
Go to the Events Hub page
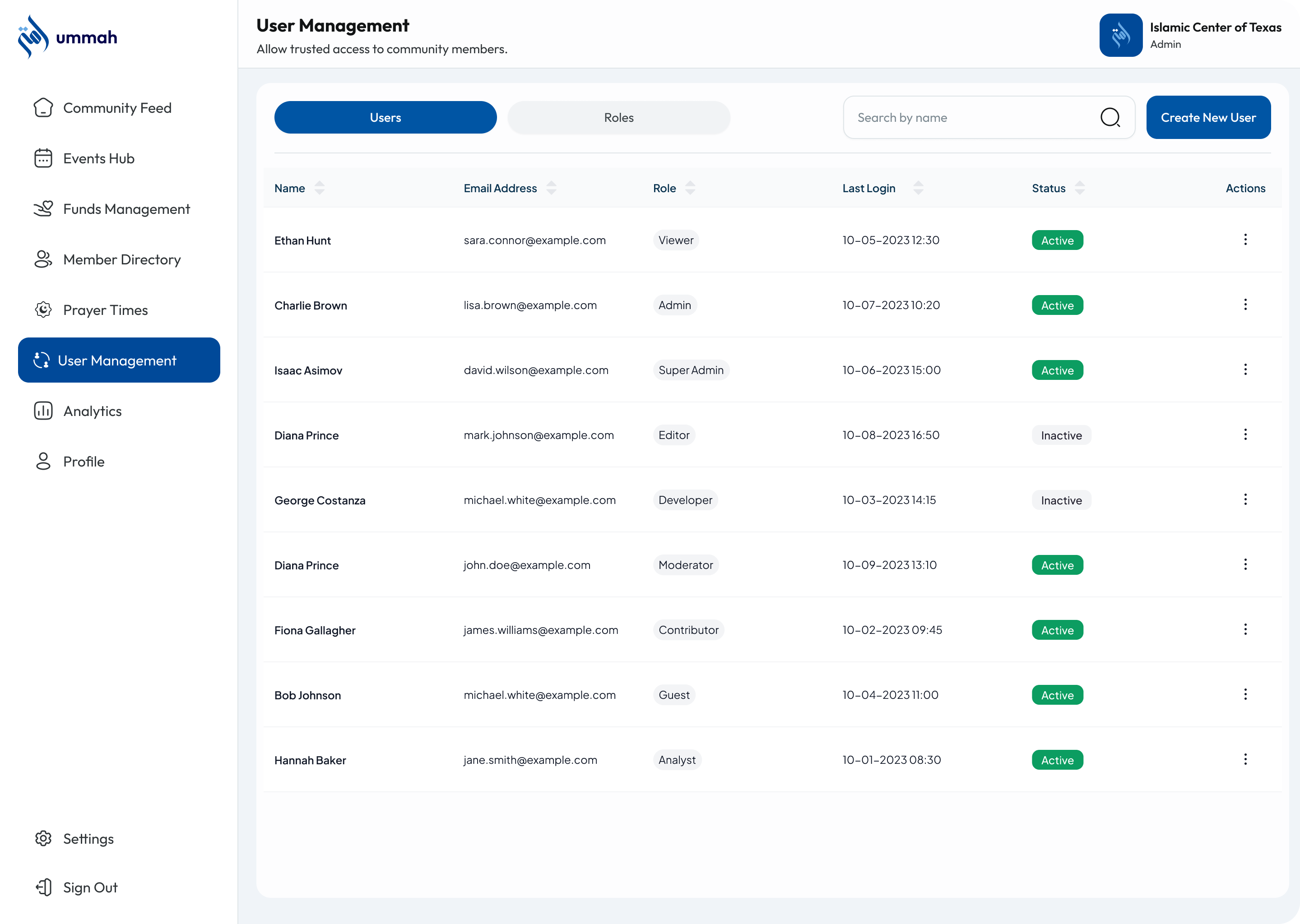(118, 158)
